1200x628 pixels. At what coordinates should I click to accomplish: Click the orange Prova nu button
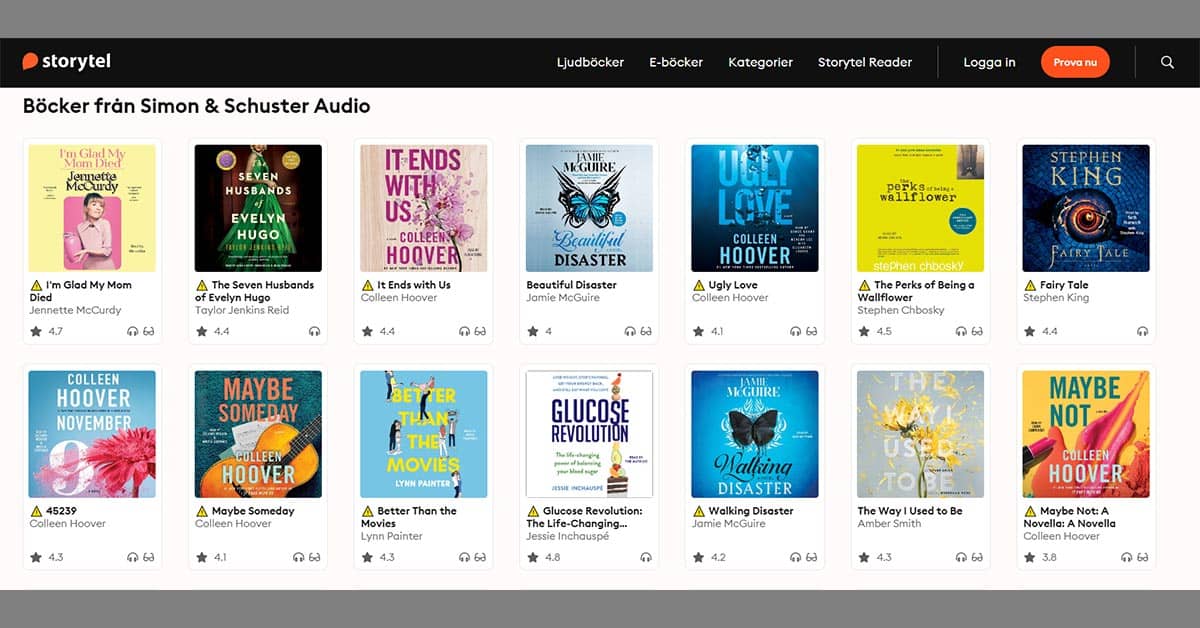pos(1075,62)
